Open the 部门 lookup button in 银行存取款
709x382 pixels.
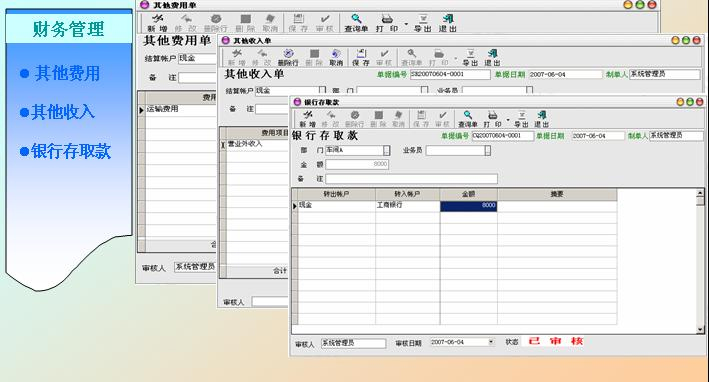387,150
